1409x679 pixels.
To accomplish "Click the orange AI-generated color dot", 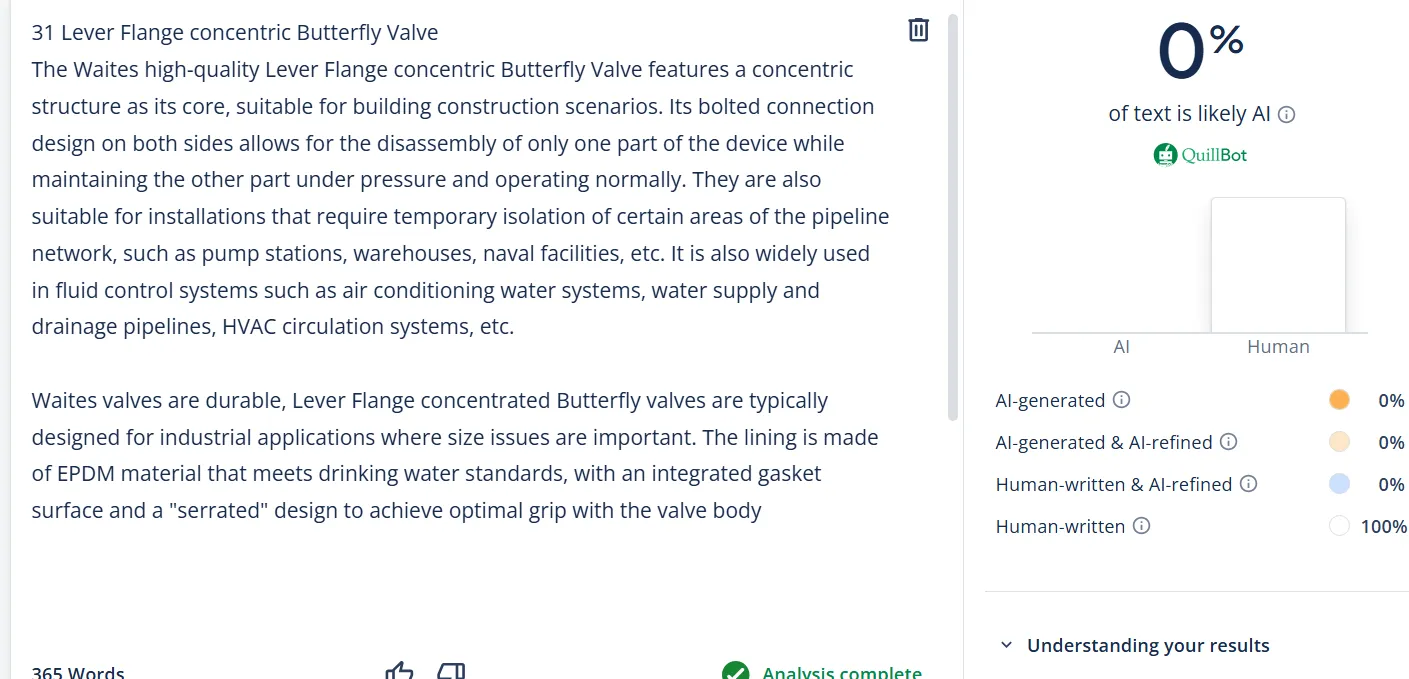I will (1339, 400).
